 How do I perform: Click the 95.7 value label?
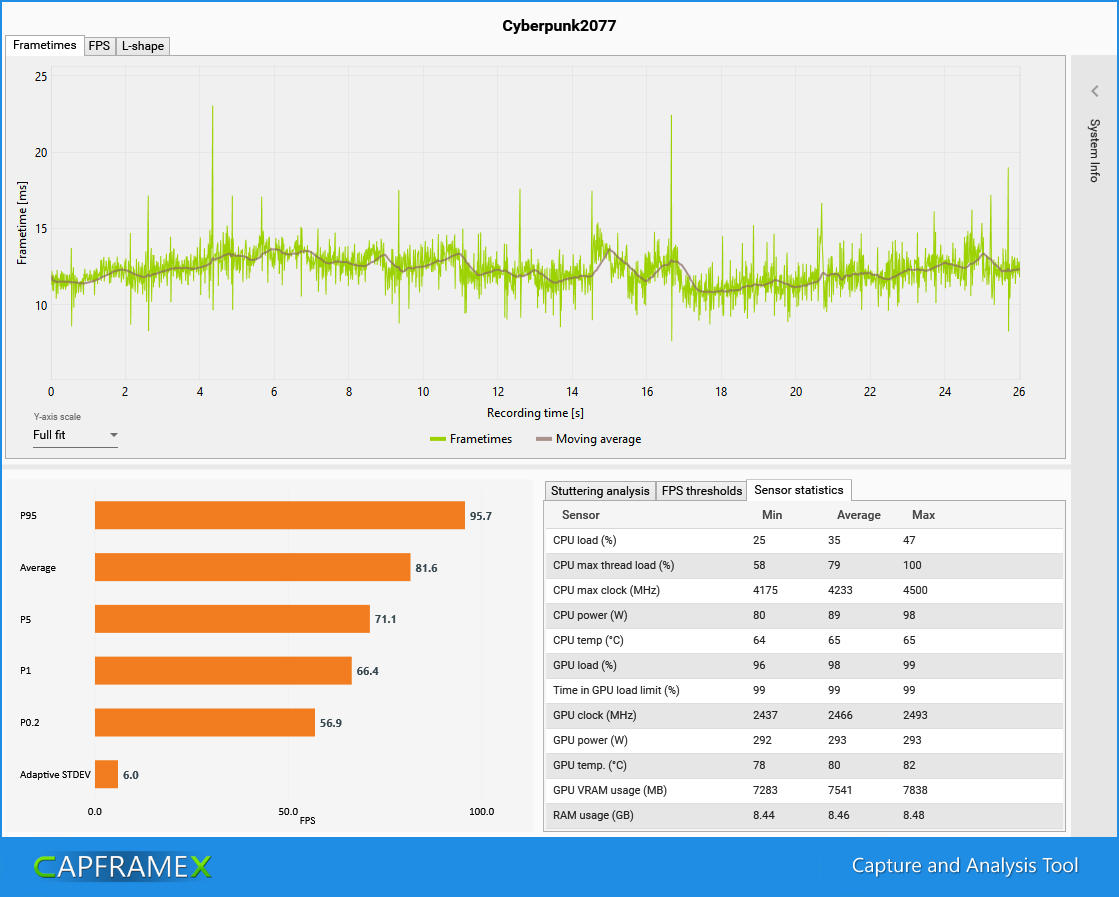pyautogui.click(x=481, y=516)
